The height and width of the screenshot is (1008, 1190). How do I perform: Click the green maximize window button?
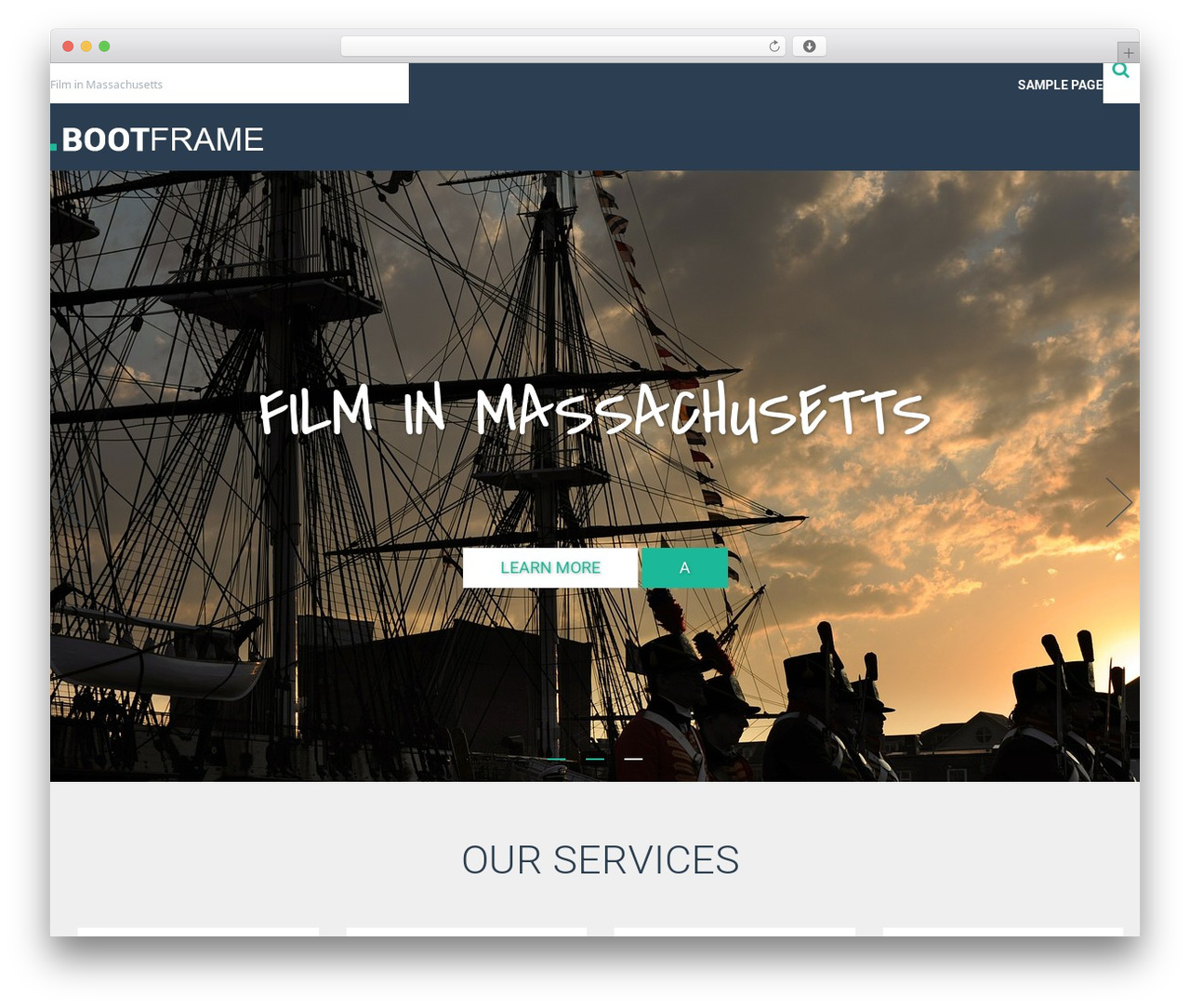click(104, 46)
